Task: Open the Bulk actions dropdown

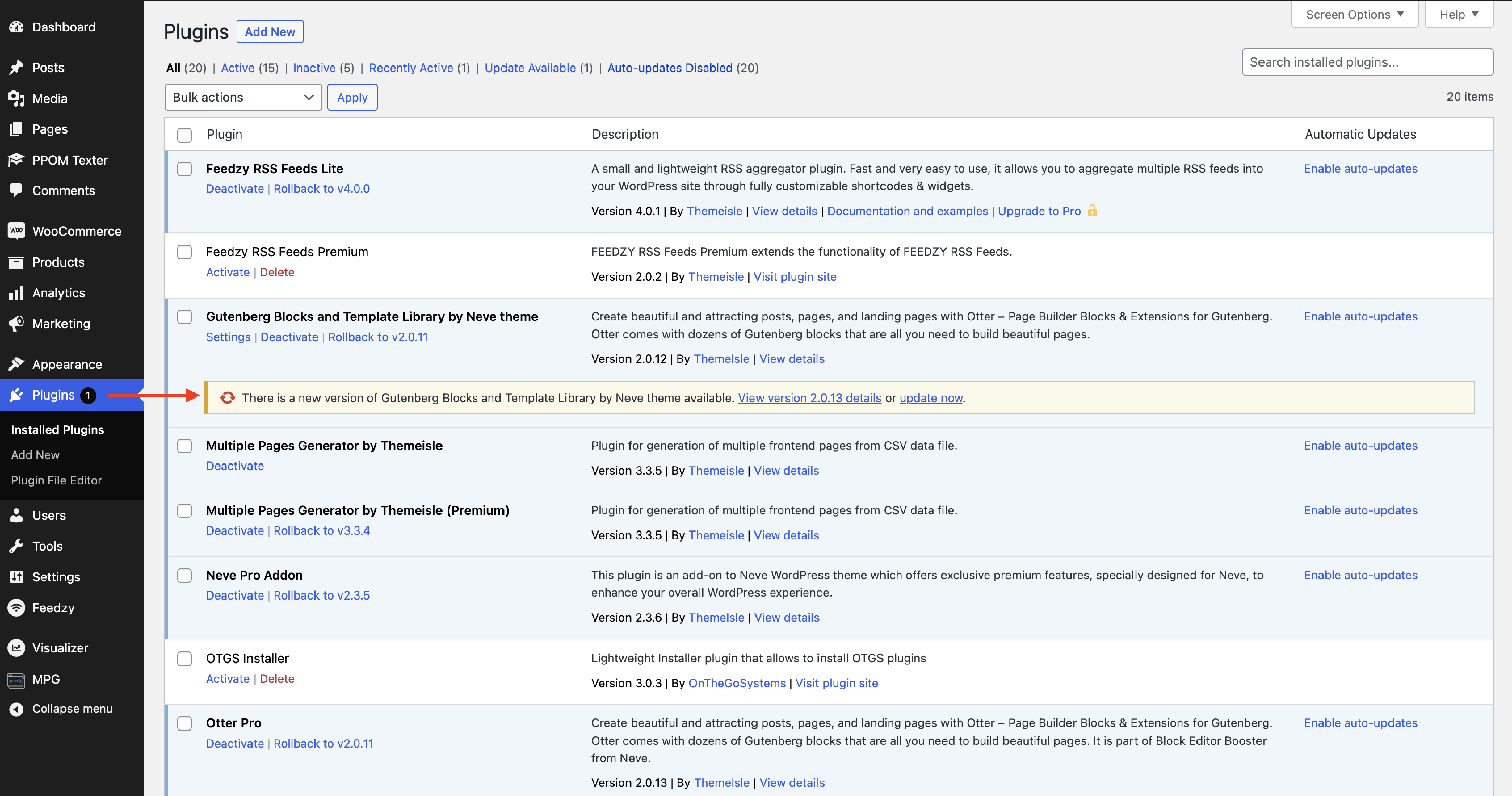Action: pos(243,97)
